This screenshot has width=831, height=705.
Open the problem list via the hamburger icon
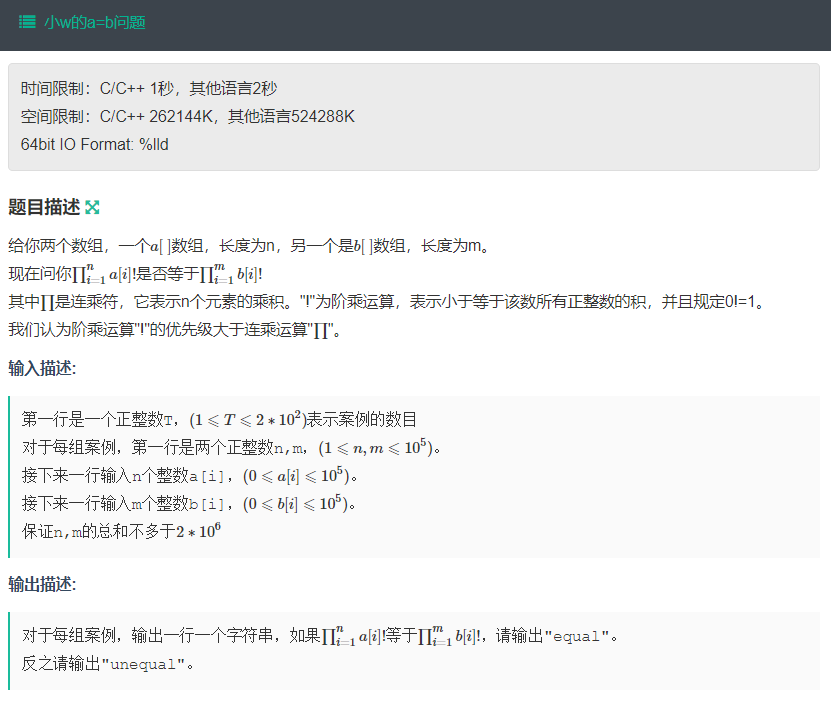[26, 21]
